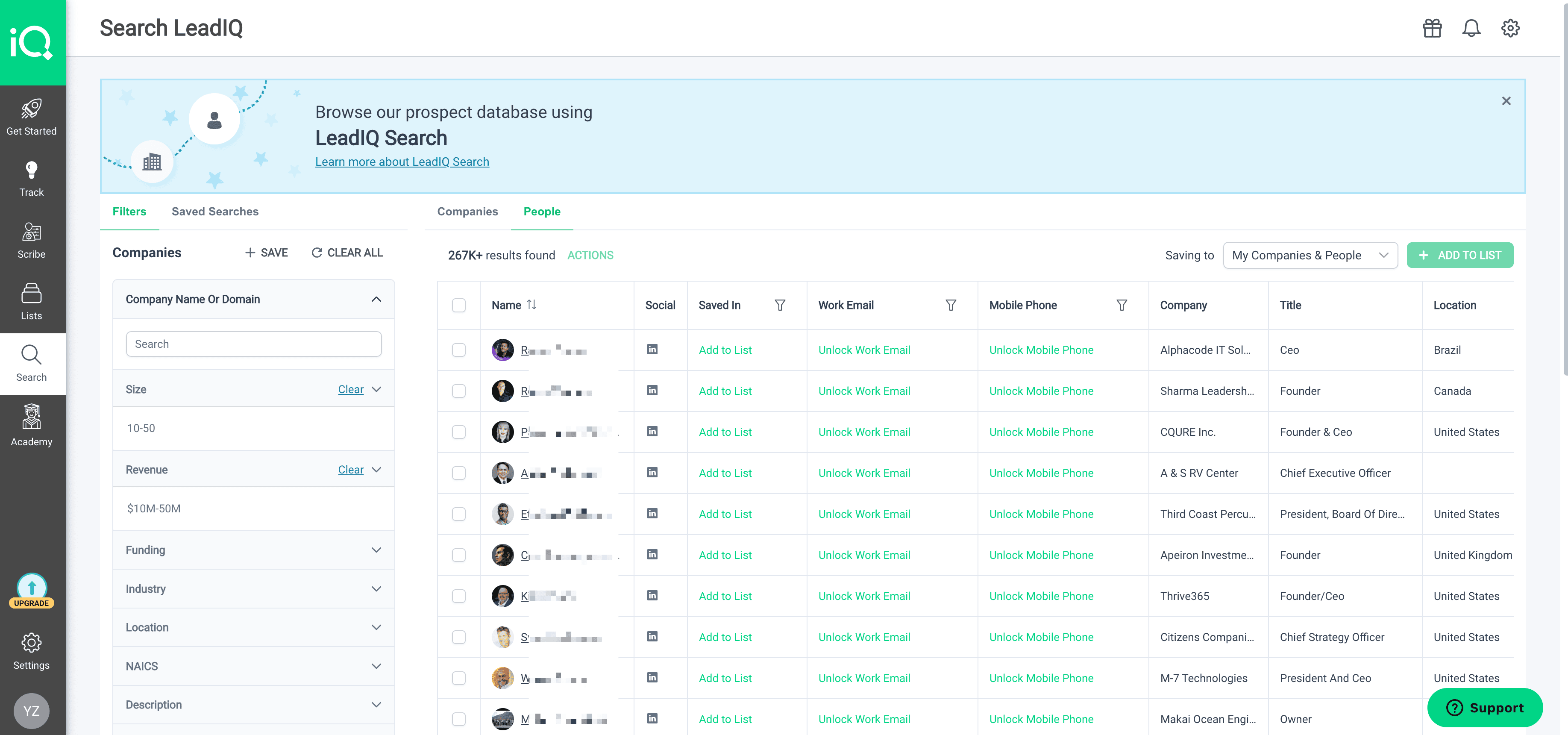Open Learn more about LeadIQ Search link

coord(402,162)
